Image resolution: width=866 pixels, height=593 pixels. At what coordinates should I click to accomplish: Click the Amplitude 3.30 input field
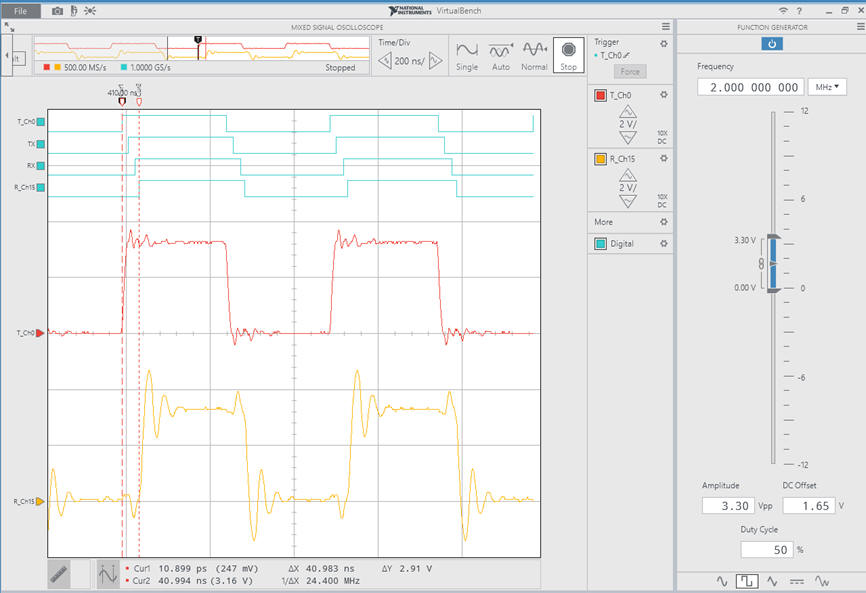click(x=728, y=506)
